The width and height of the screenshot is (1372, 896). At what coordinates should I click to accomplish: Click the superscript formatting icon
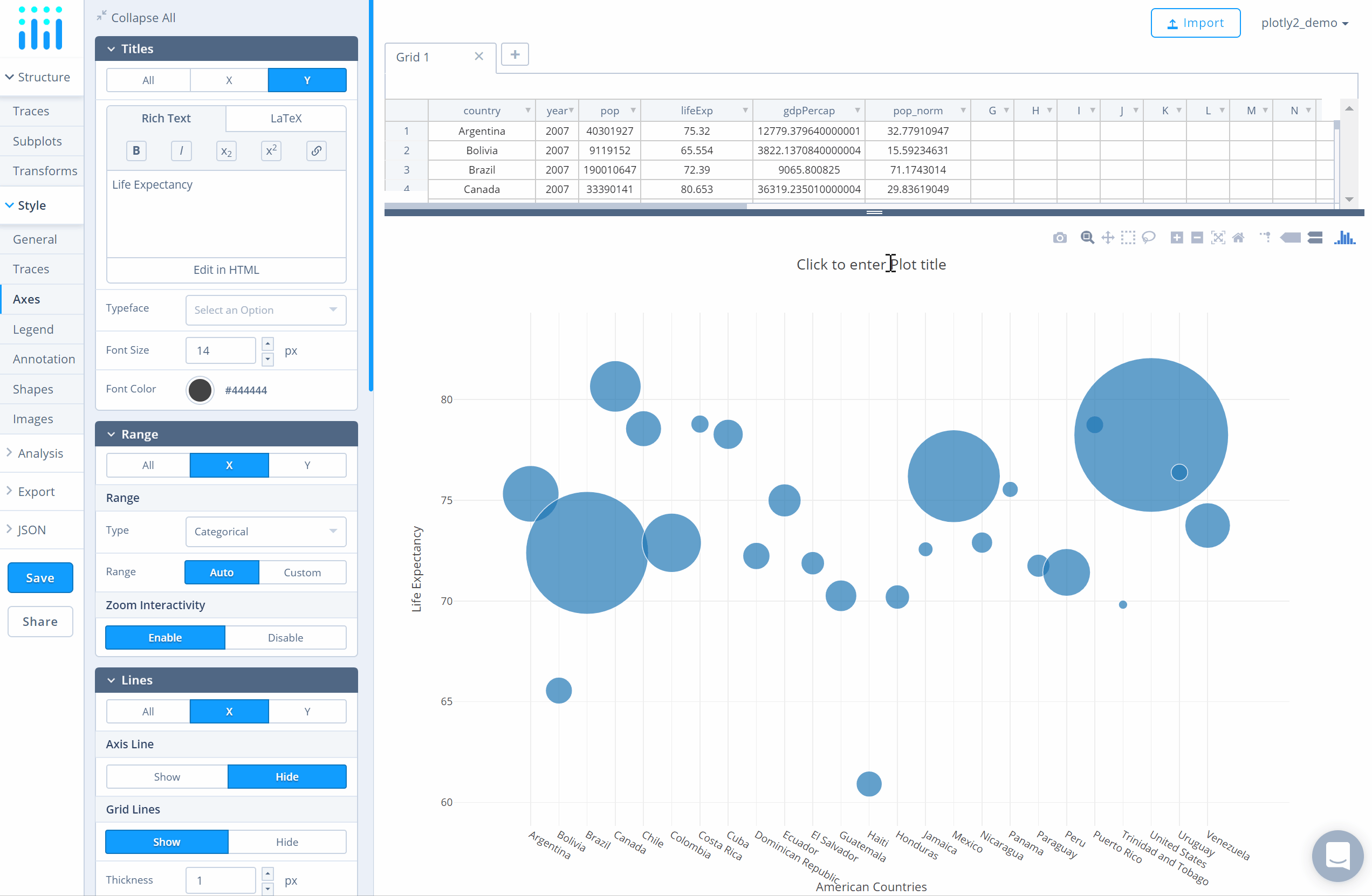tap(271, 151)
